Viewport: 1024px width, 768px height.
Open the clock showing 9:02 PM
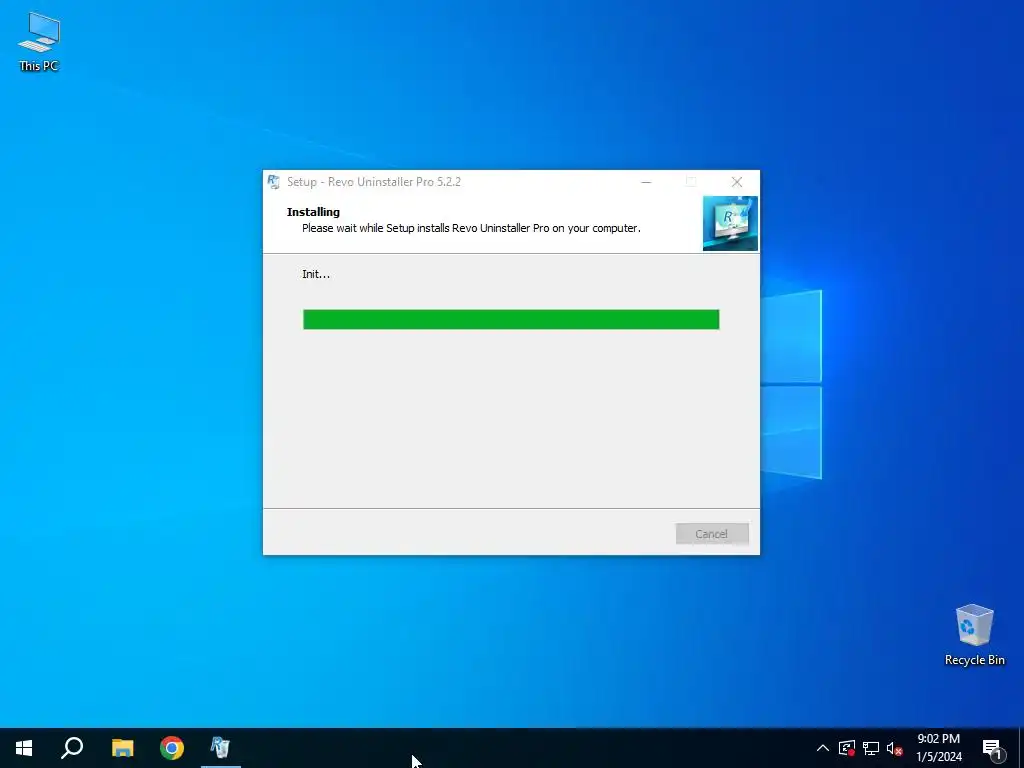(938, 748)
